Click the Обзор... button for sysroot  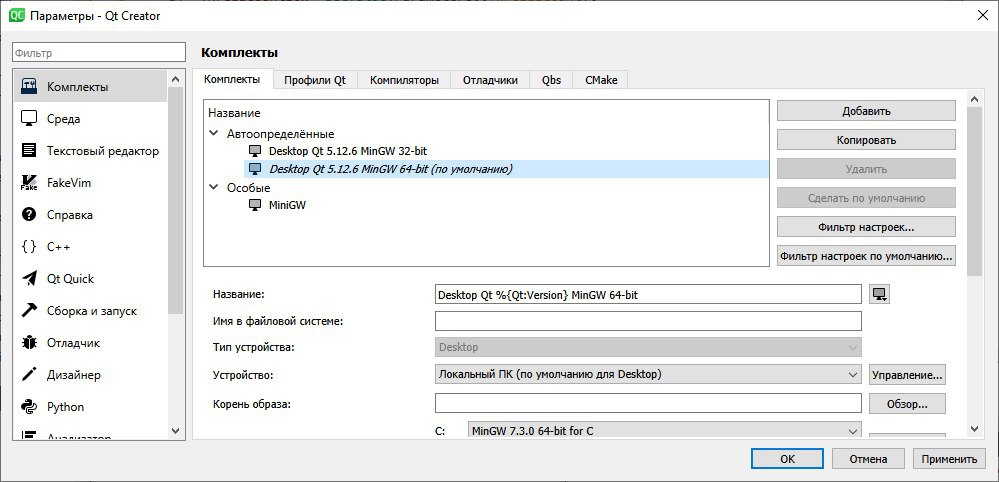(907, 404)
